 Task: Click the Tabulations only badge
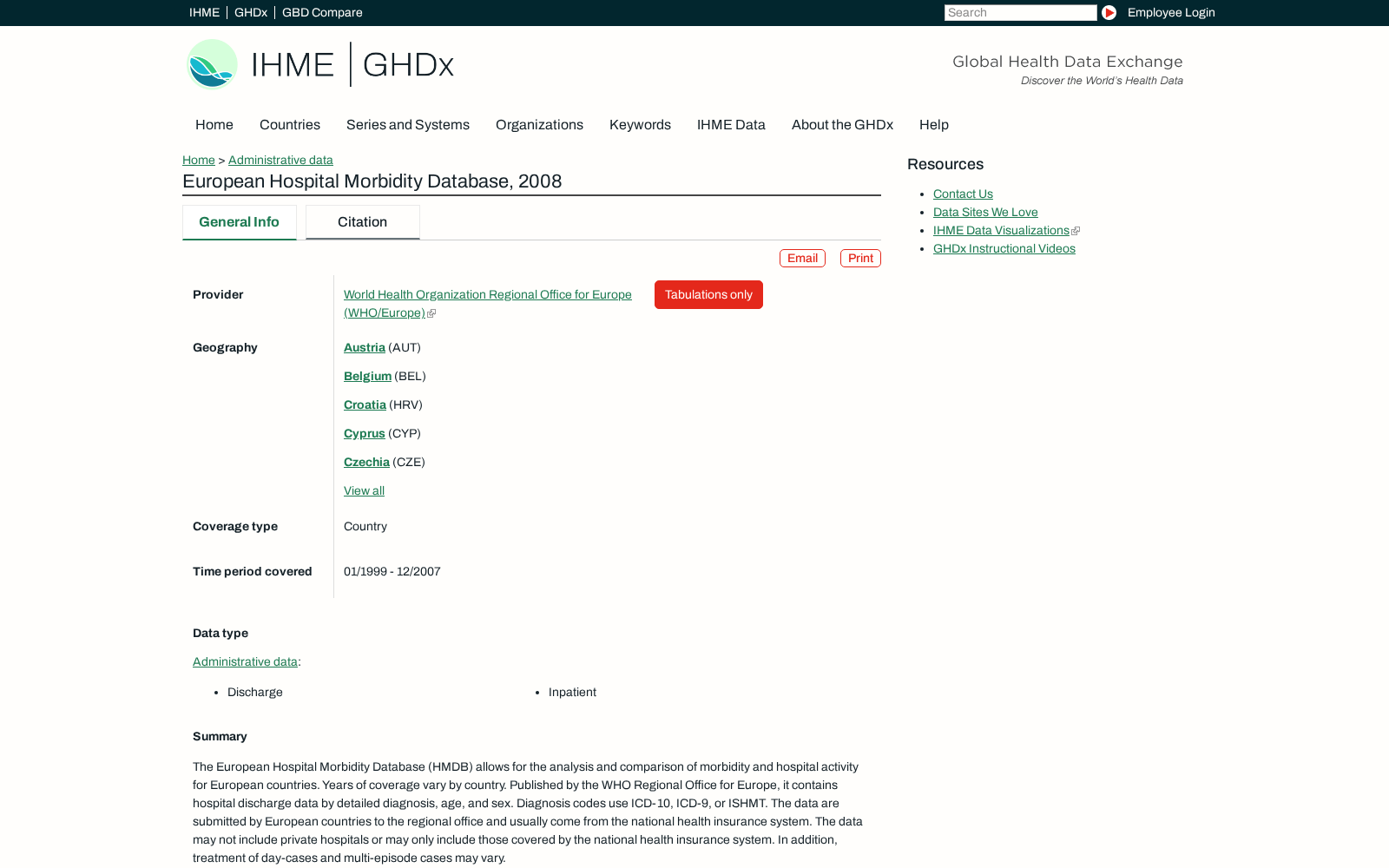coord(708,294)
